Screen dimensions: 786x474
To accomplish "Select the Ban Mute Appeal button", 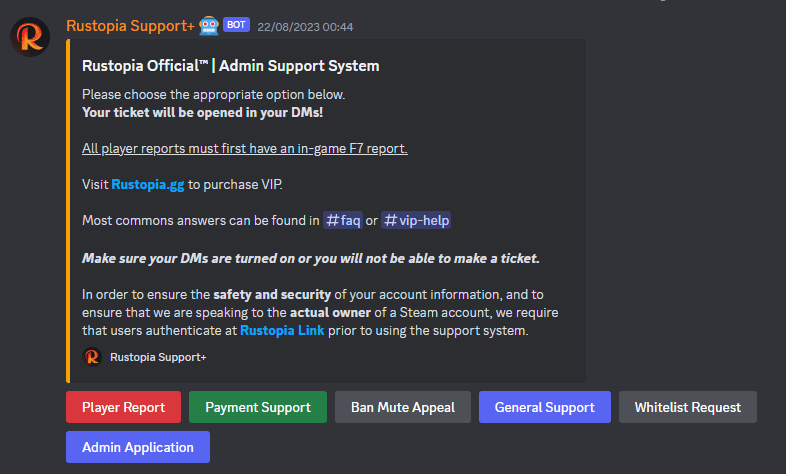I will (403, 407).
